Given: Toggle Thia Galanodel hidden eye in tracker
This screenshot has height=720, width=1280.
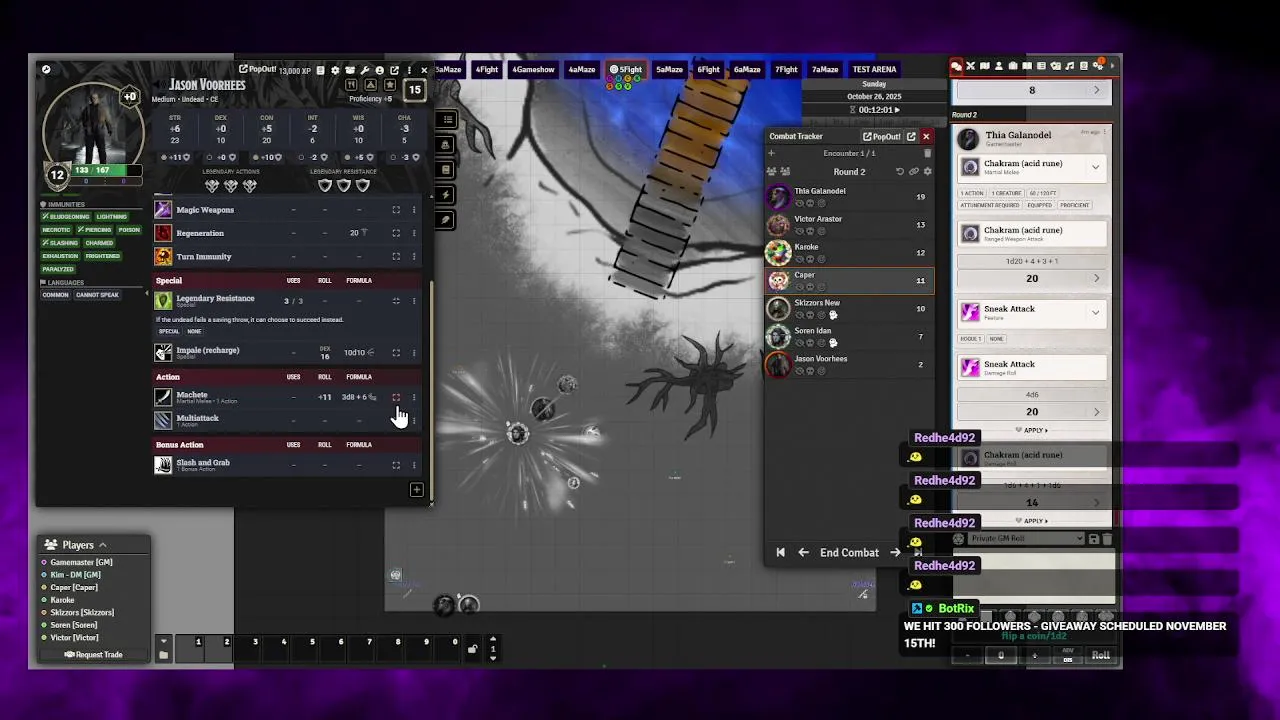Looking at the screenshot, I should click(799, 203).
